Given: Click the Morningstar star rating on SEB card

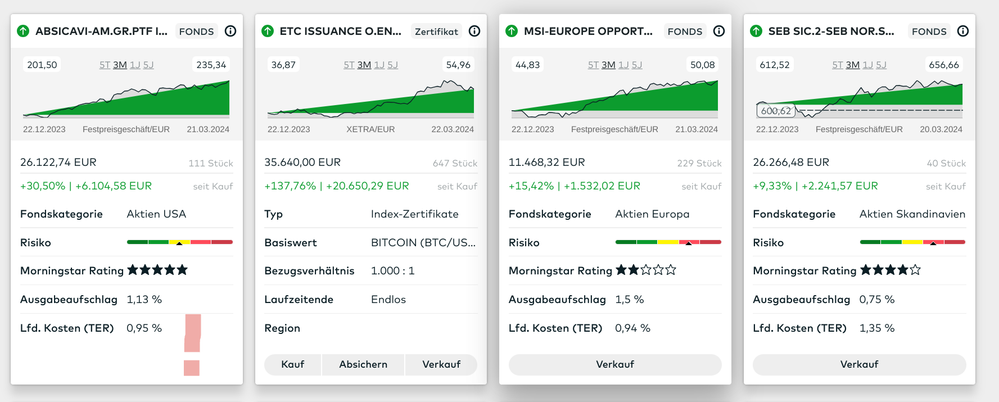Looking at the screenshot, I should point(889,270).
